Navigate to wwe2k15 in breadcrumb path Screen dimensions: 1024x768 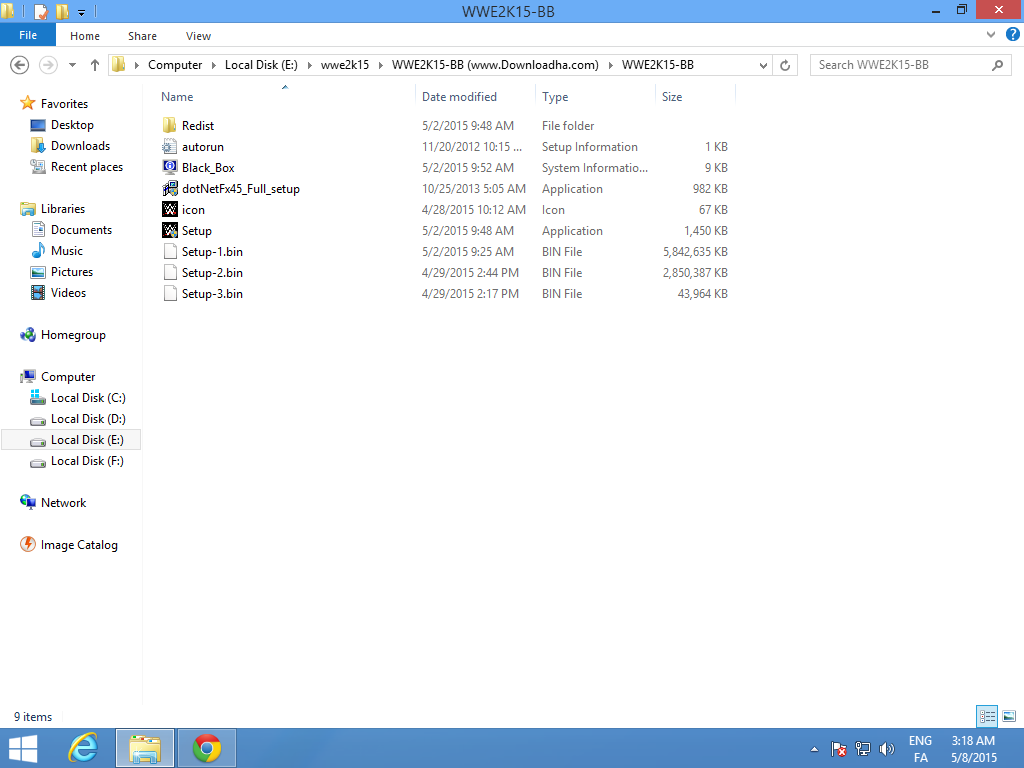pyautogui.click(x=345, y=65)
